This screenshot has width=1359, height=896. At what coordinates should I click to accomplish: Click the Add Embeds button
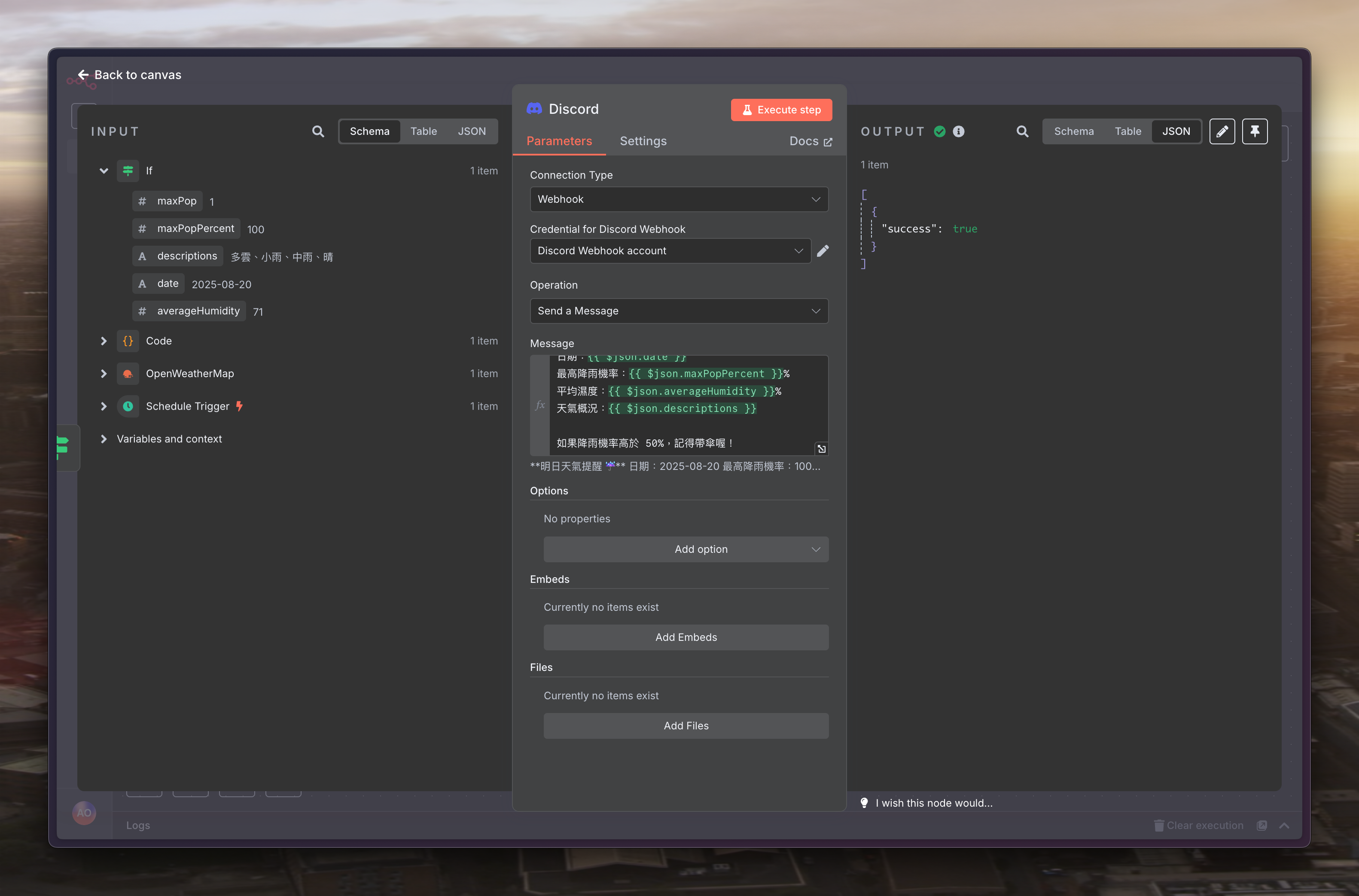(x=686, y=637)
